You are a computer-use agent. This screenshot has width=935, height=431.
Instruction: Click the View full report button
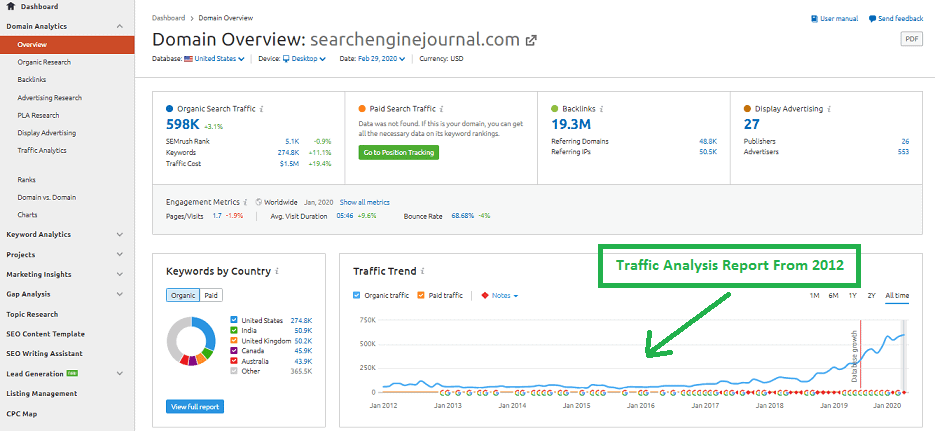[x=195, y=407]
